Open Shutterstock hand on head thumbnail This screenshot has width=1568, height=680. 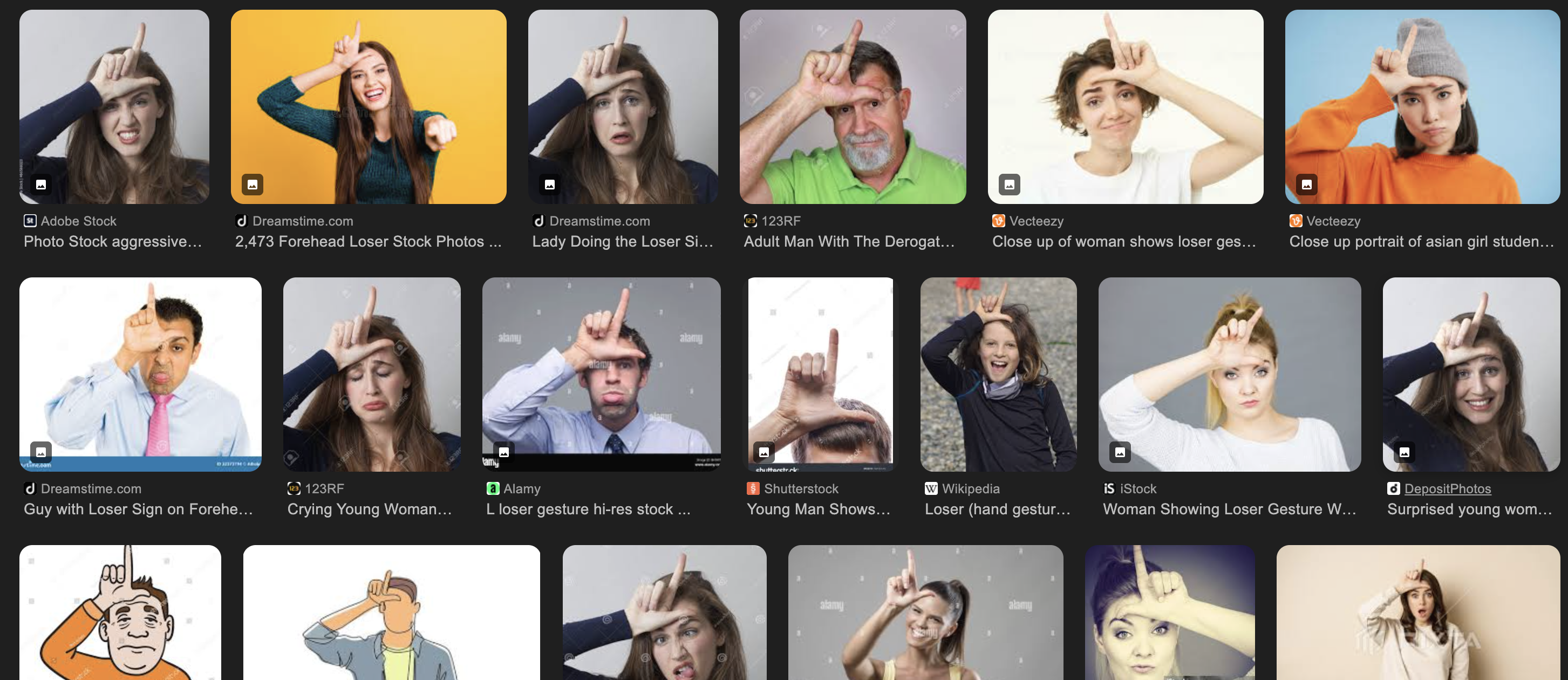point(820,375)
